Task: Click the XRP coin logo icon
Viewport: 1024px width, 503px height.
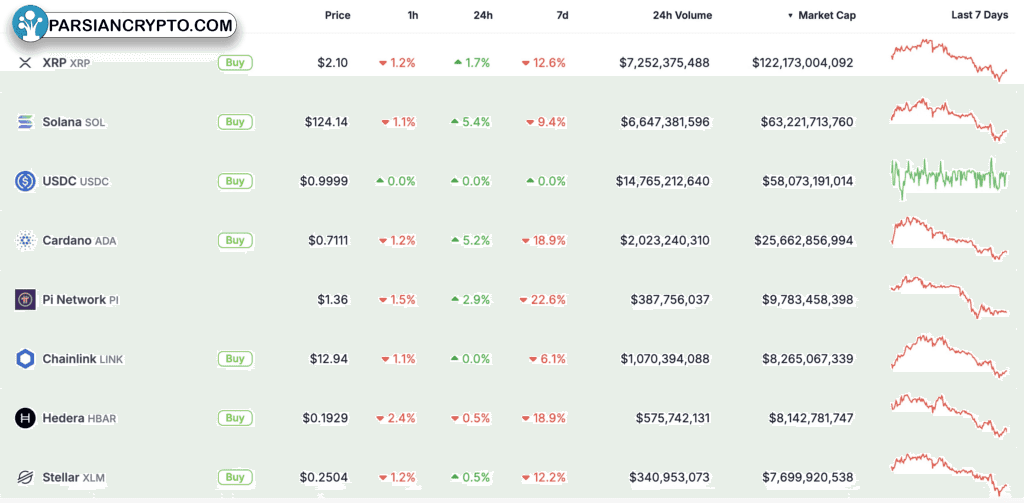Action: 25,63
